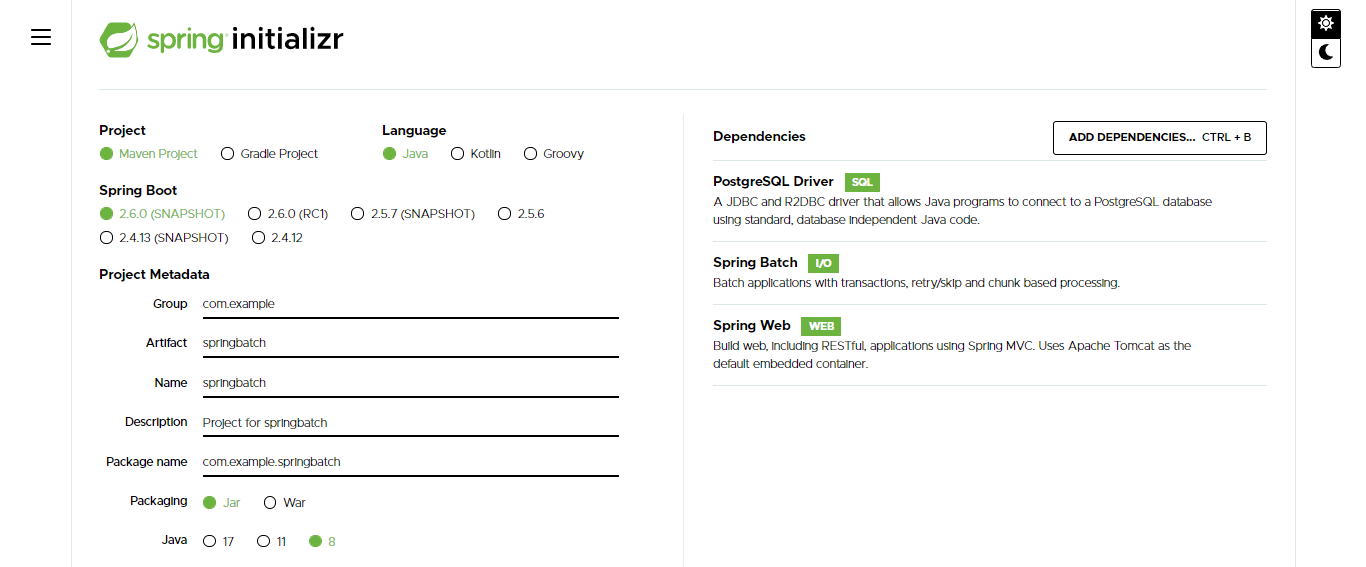The image size is (1366, 567).
Task: Click the Spring Batch dependency entry
Action: point(755,263)
